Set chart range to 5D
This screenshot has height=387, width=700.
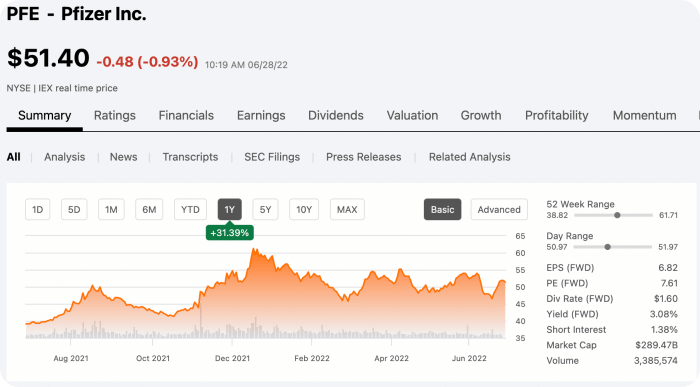[74, 209]
